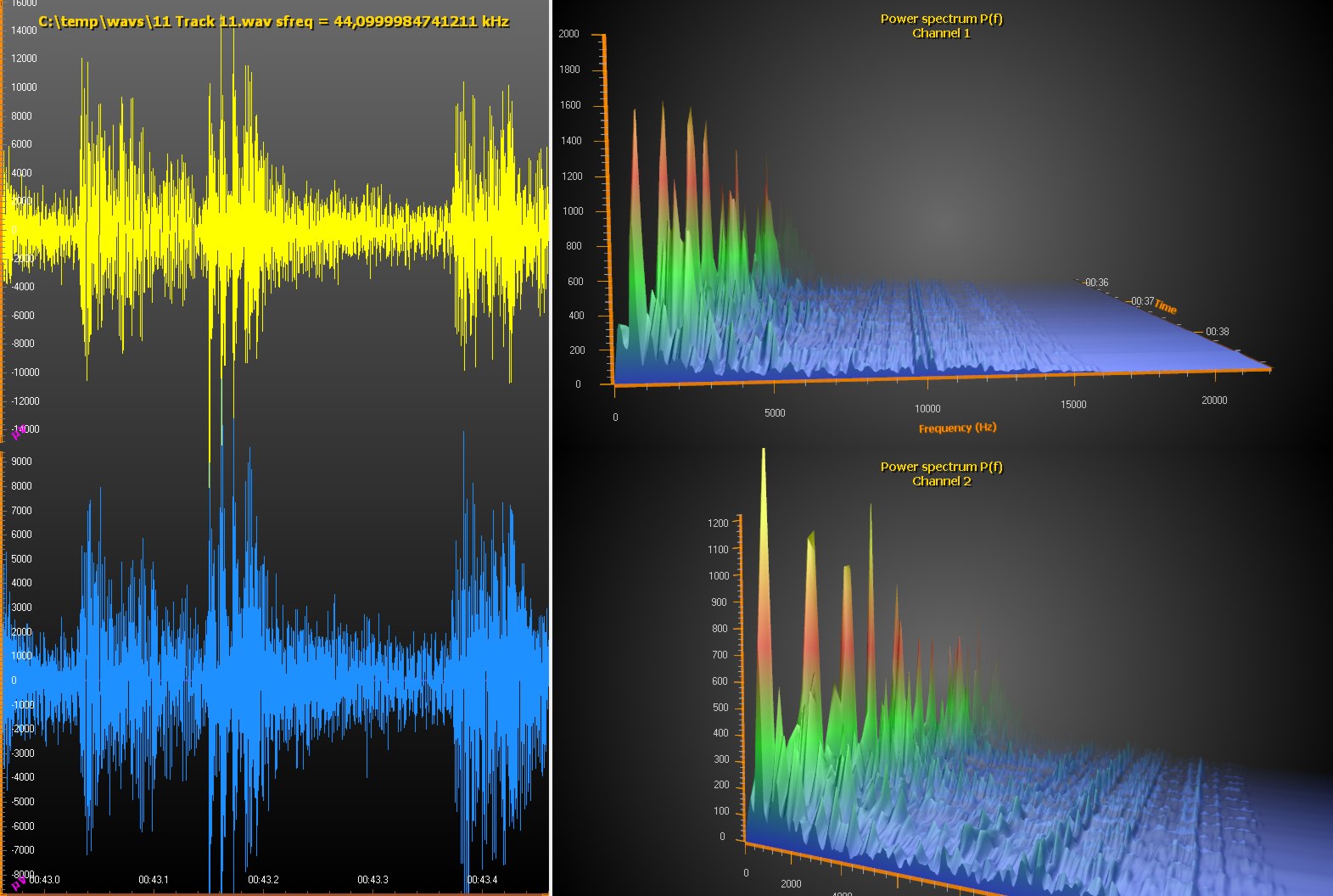The height and width of the screenshot is (896, 1333).
Task: Click the magenta µV label under yellow waveform
Action: 17,433
